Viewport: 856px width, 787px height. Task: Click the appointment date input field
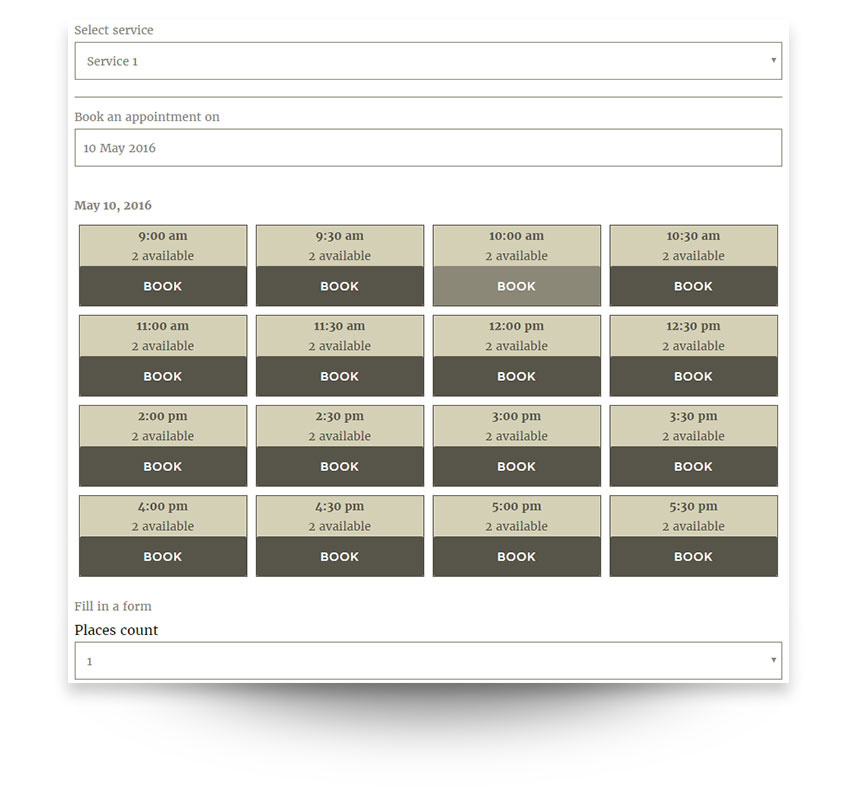pos(427,148)
